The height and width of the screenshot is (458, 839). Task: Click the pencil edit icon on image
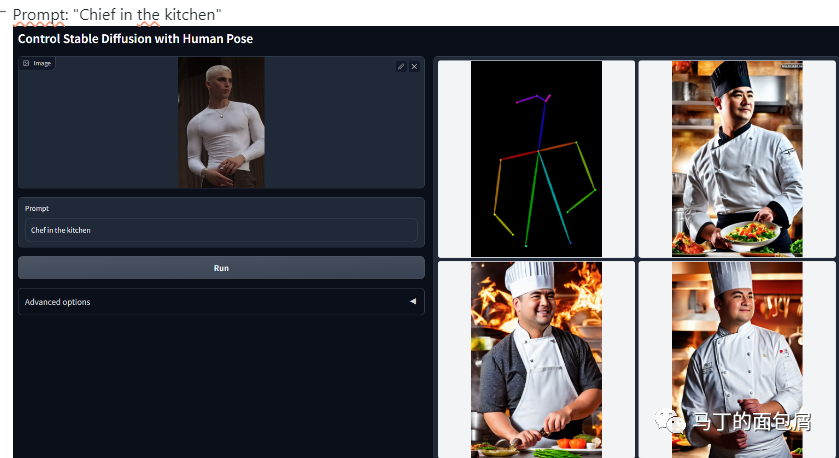pyautogui.click(x=401, y=66)
